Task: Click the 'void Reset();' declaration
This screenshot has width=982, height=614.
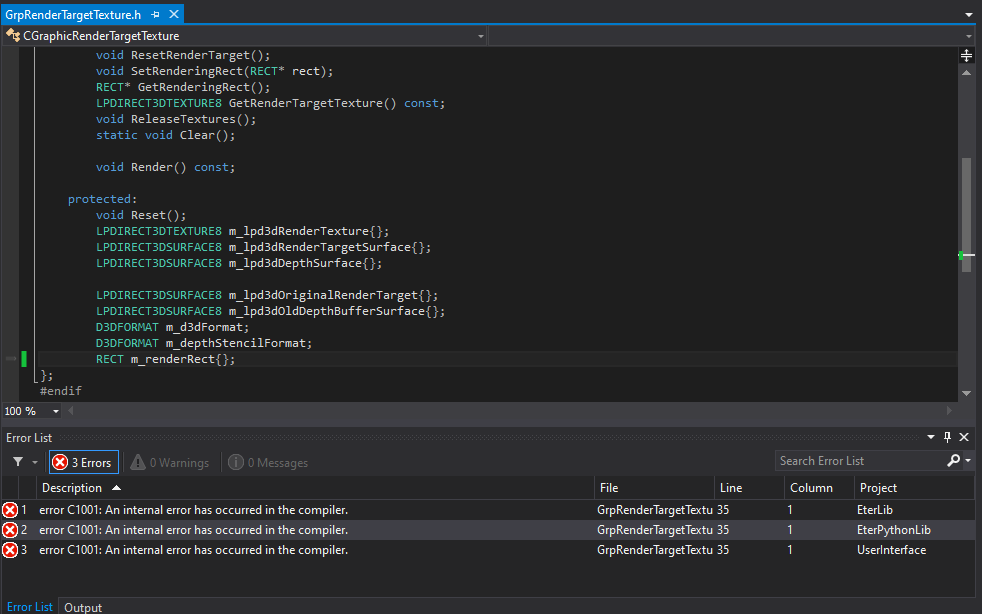Action: pos(141,215)
